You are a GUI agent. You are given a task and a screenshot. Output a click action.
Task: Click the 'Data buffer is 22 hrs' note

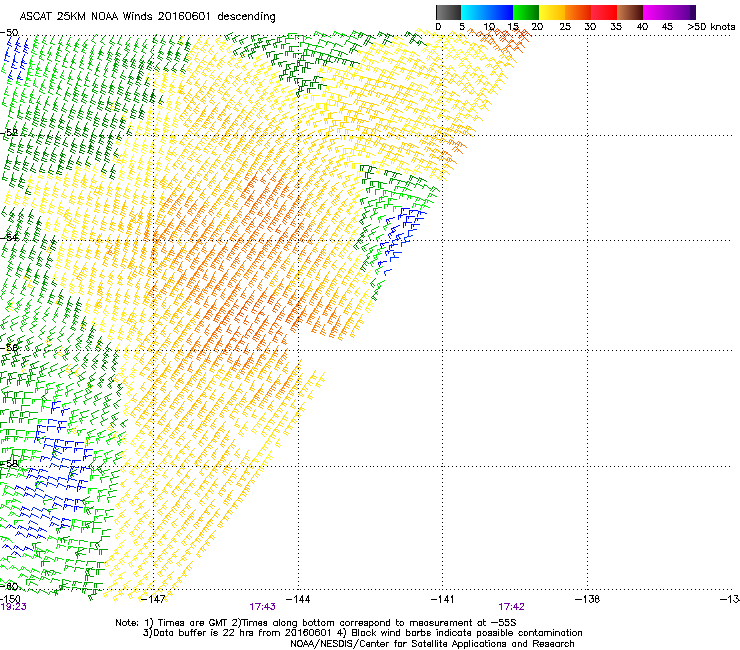(x=362, y=633)
